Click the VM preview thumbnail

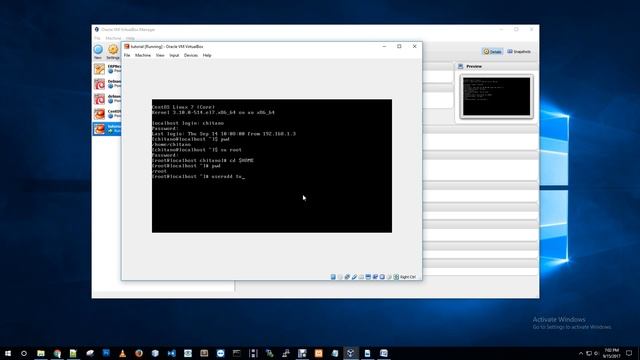(x=496, y=97)
